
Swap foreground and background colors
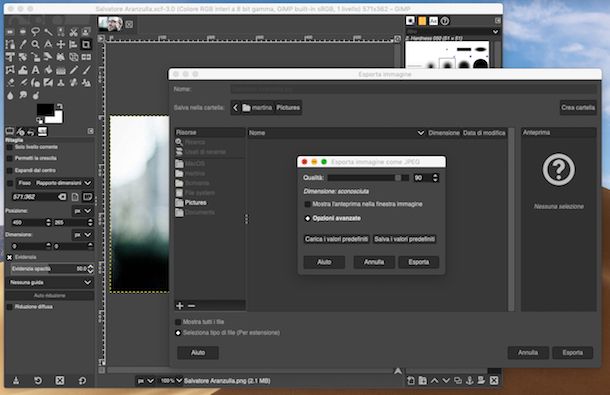(x=59, y=106)
